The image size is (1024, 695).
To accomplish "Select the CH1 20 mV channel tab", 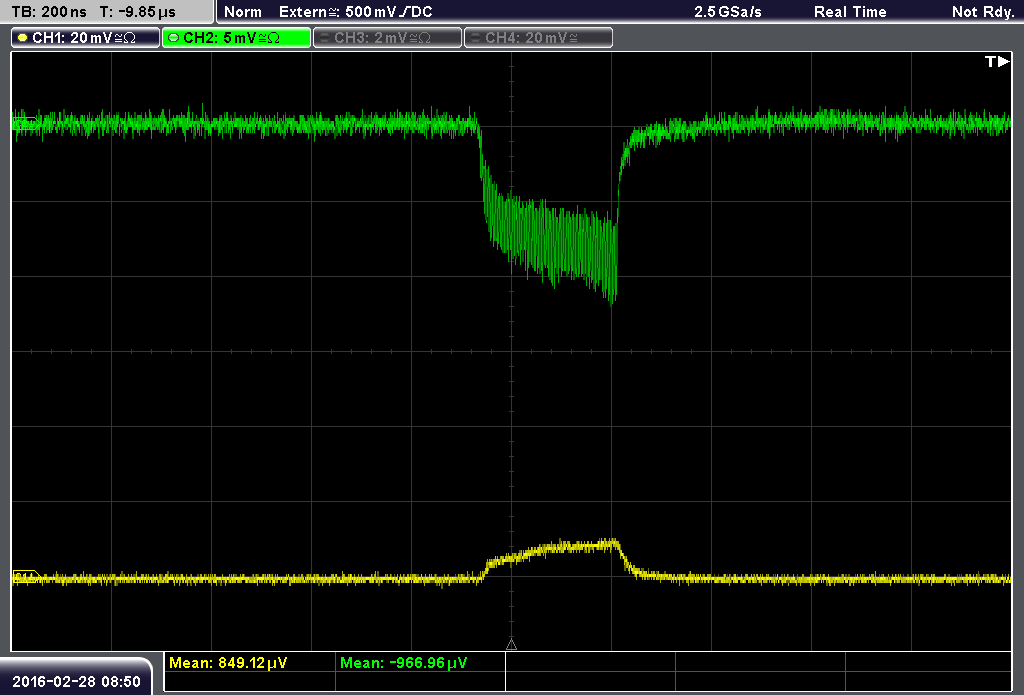I will tap(86, 38).
